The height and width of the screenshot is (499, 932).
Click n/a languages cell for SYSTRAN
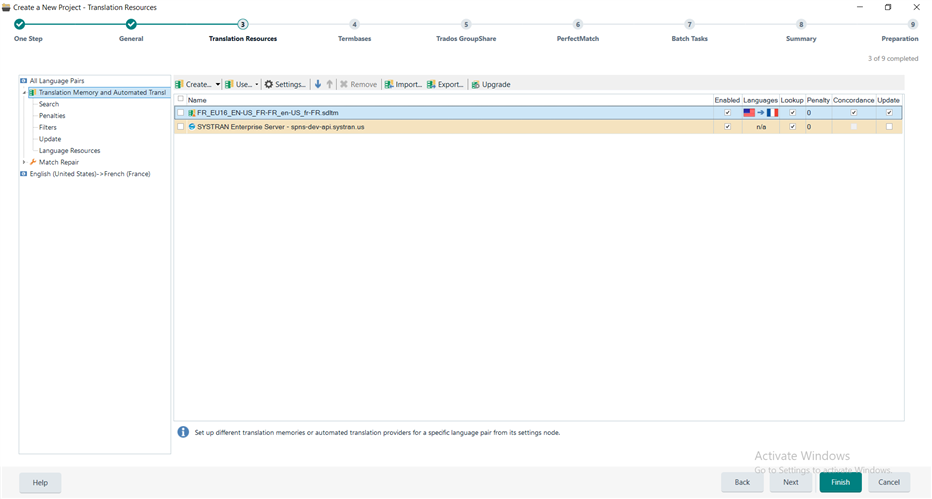pyautogui.click(x=761, y=127)
